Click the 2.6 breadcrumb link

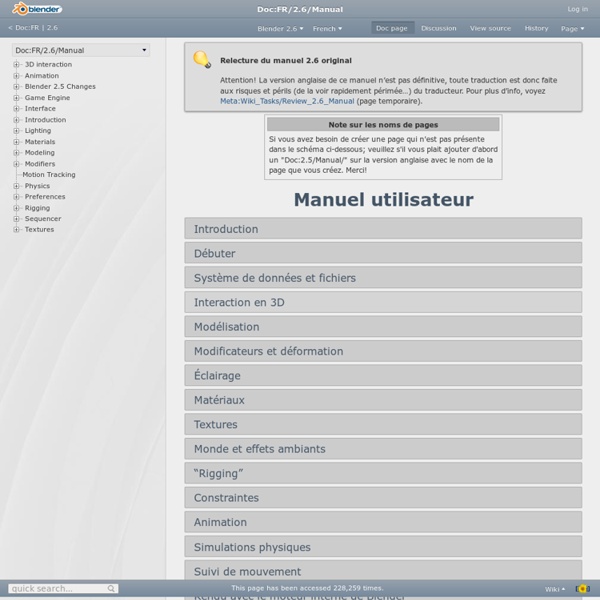(52, 28)
